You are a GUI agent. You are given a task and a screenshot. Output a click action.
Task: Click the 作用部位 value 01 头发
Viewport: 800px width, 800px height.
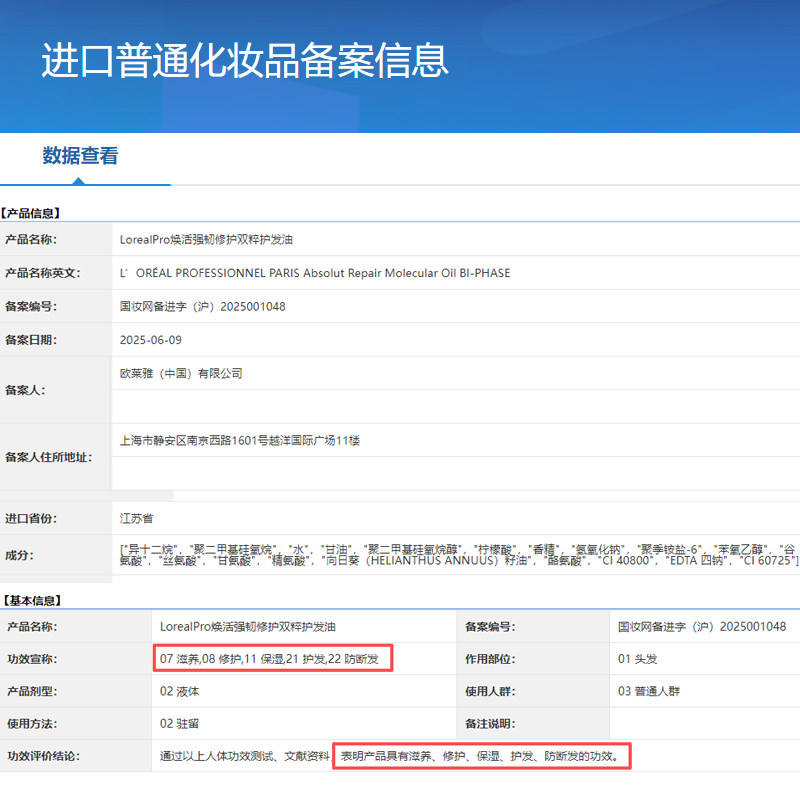click(x=638, y=659)
